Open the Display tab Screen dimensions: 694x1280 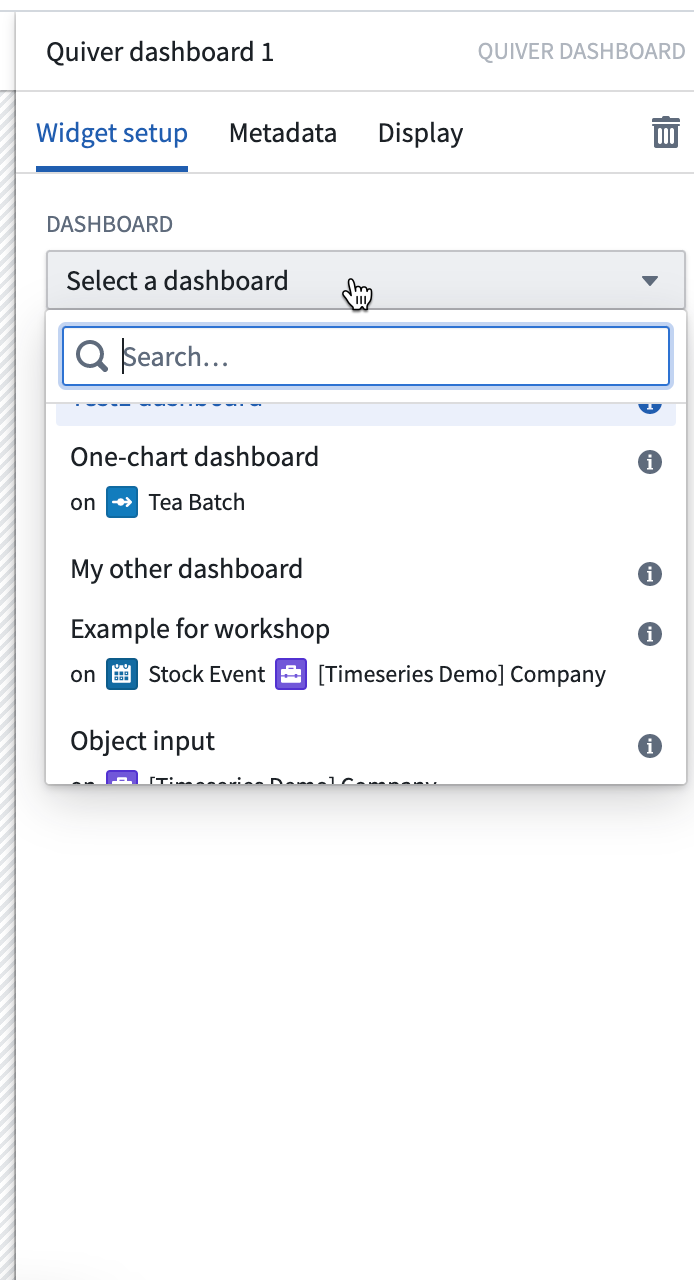(420, 133)
